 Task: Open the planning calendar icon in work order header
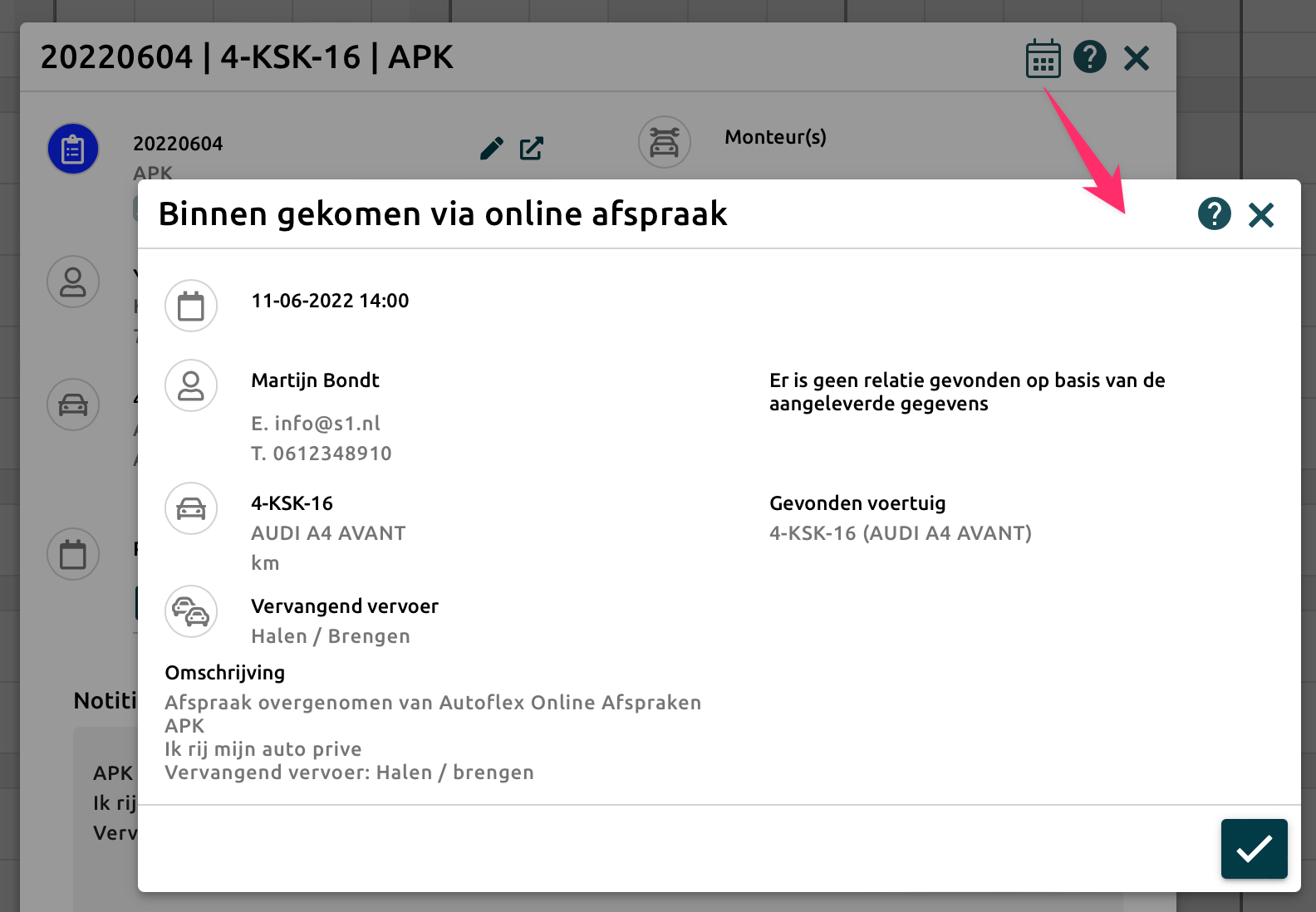tap(1043, 58)
